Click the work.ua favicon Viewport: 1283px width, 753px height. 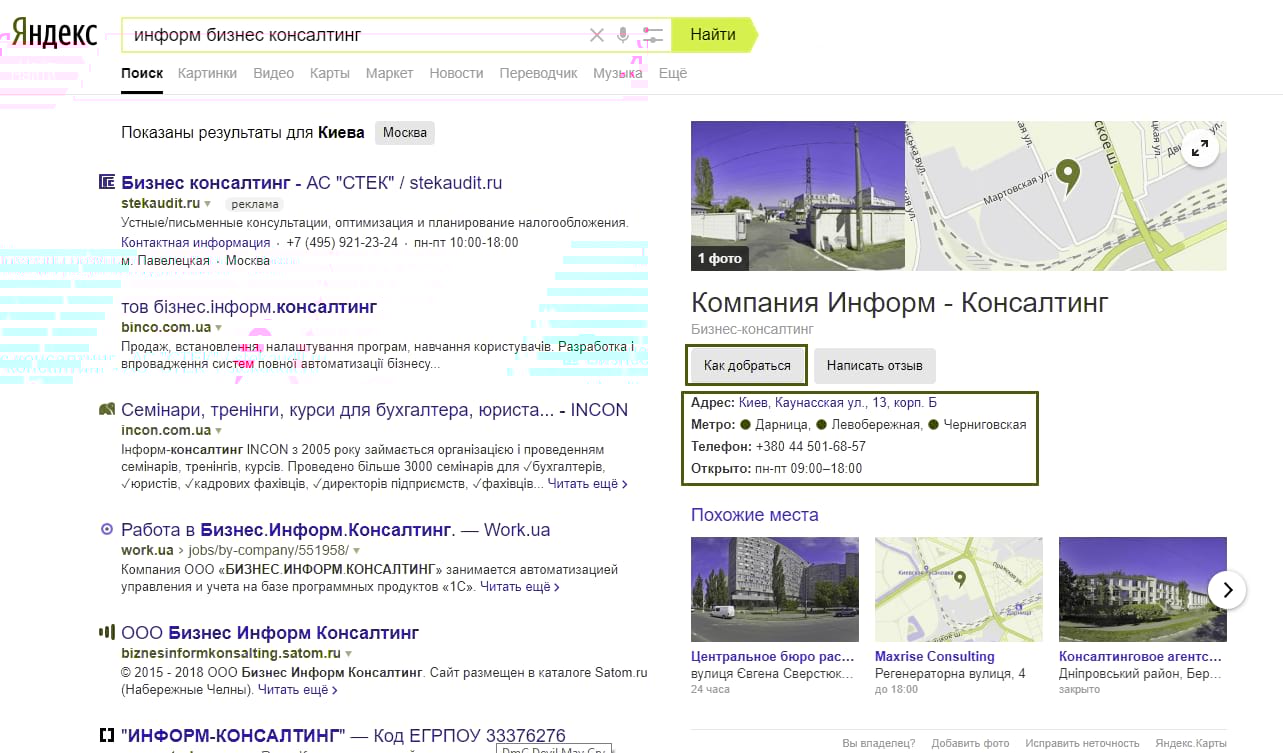click(x=107, y=530)
